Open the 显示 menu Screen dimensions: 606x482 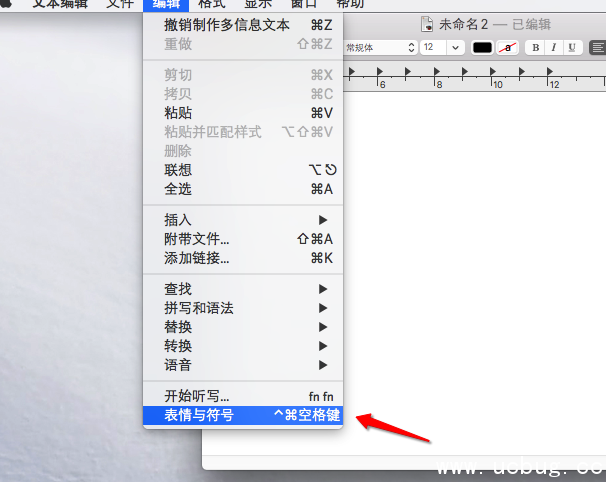tap(258, 4)
